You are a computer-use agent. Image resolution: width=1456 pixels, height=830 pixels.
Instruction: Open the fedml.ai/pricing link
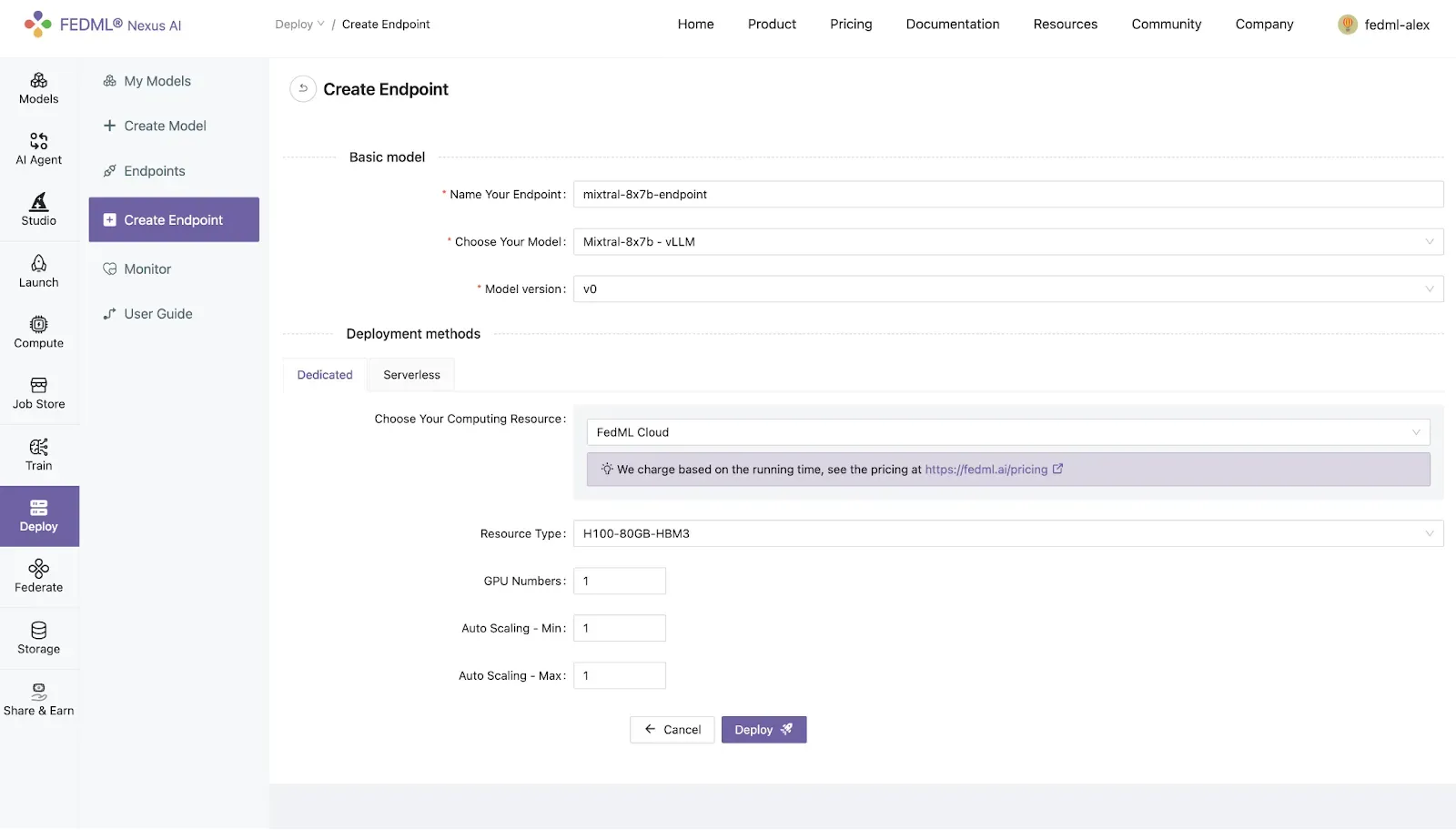[986, 470]
